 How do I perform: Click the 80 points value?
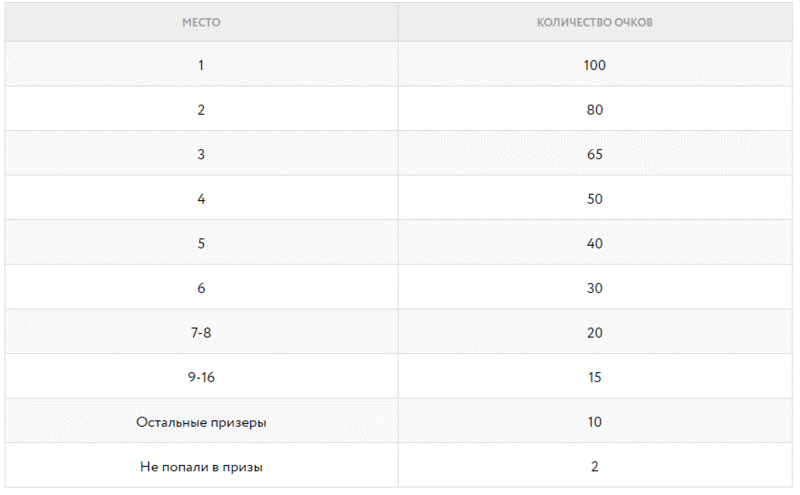[595, 110]
